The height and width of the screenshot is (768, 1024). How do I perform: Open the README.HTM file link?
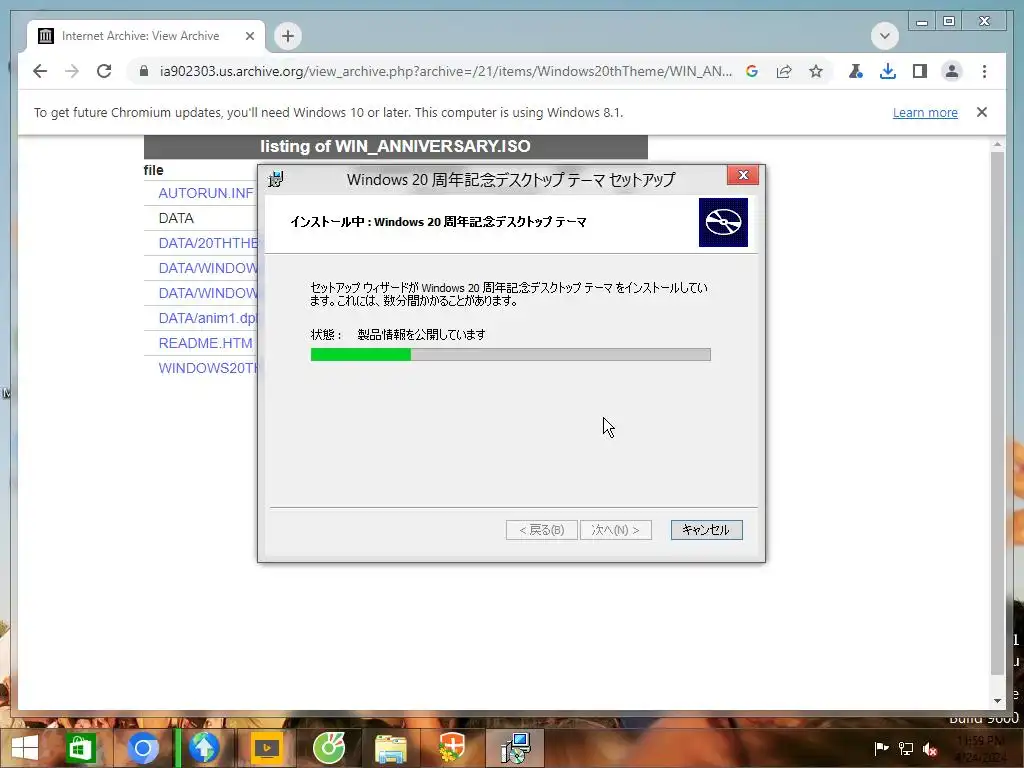tap(205, 343)
